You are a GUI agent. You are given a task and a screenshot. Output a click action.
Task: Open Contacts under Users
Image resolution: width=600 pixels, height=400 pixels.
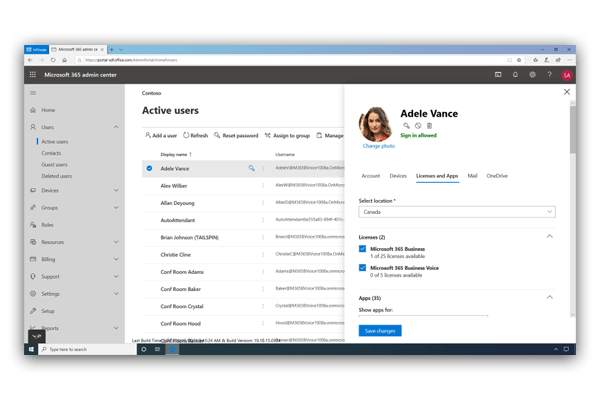tap(51, 153)
